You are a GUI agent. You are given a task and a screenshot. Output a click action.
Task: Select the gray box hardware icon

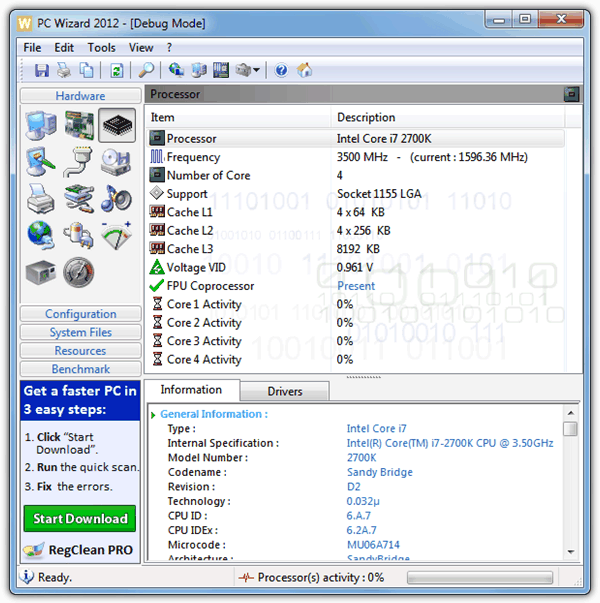41,272
